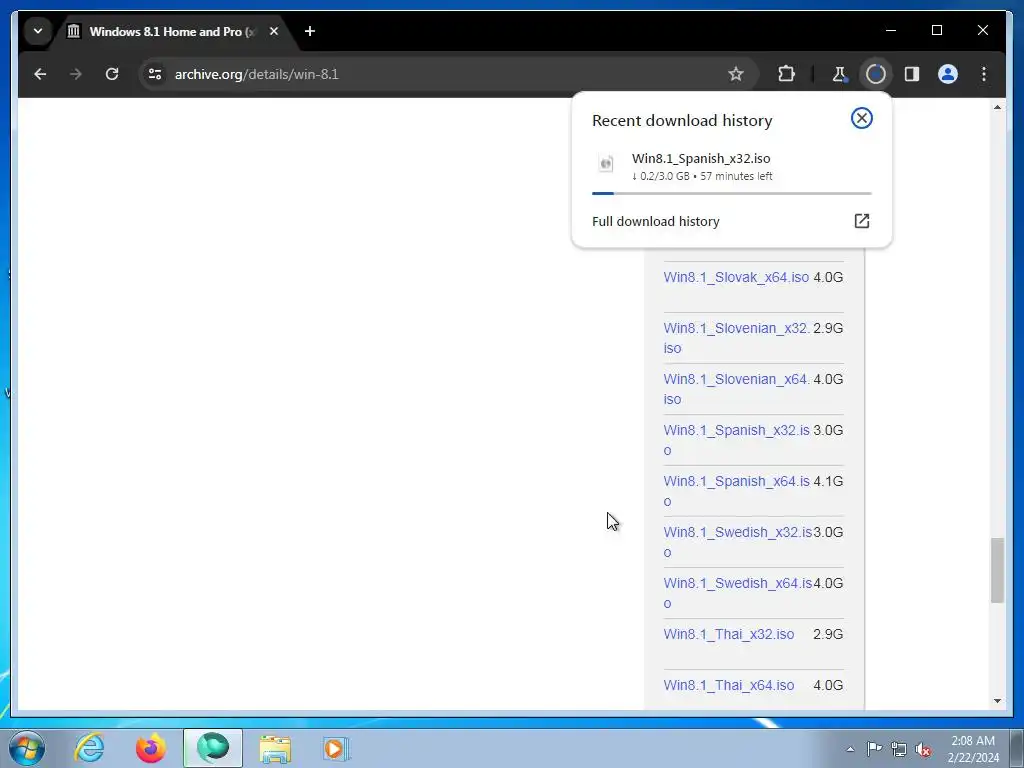Open the tab search dropdown arrow
Image resolution: width=1024 pixels, height=768 pixels.
(x=38, y=31)
